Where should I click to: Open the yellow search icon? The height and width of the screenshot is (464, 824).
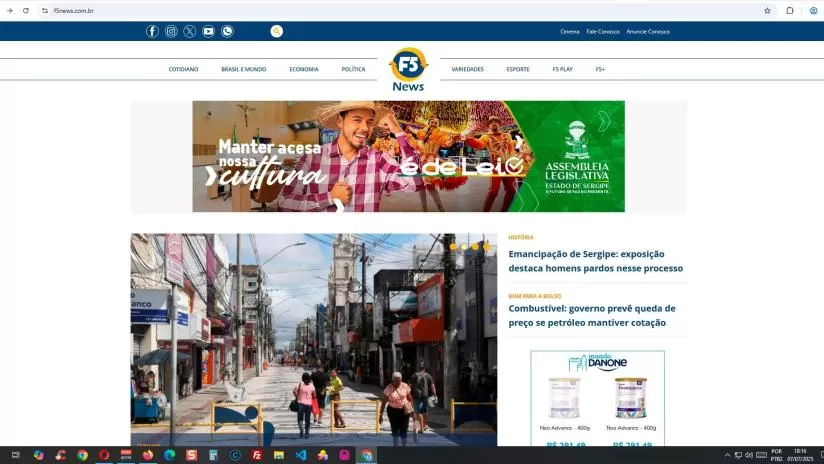point(276,31)
